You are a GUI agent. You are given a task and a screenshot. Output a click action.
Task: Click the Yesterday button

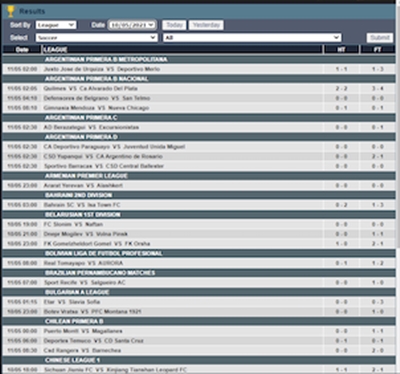[x=206, y=25]
